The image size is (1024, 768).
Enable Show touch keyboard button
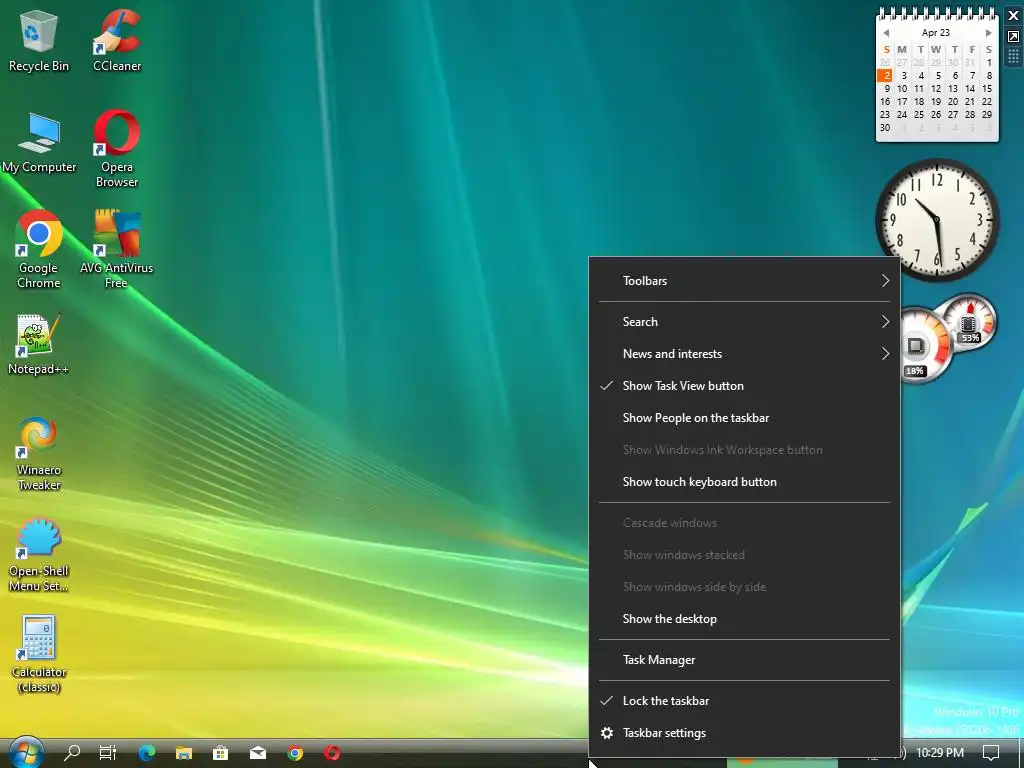coord(744,482)
